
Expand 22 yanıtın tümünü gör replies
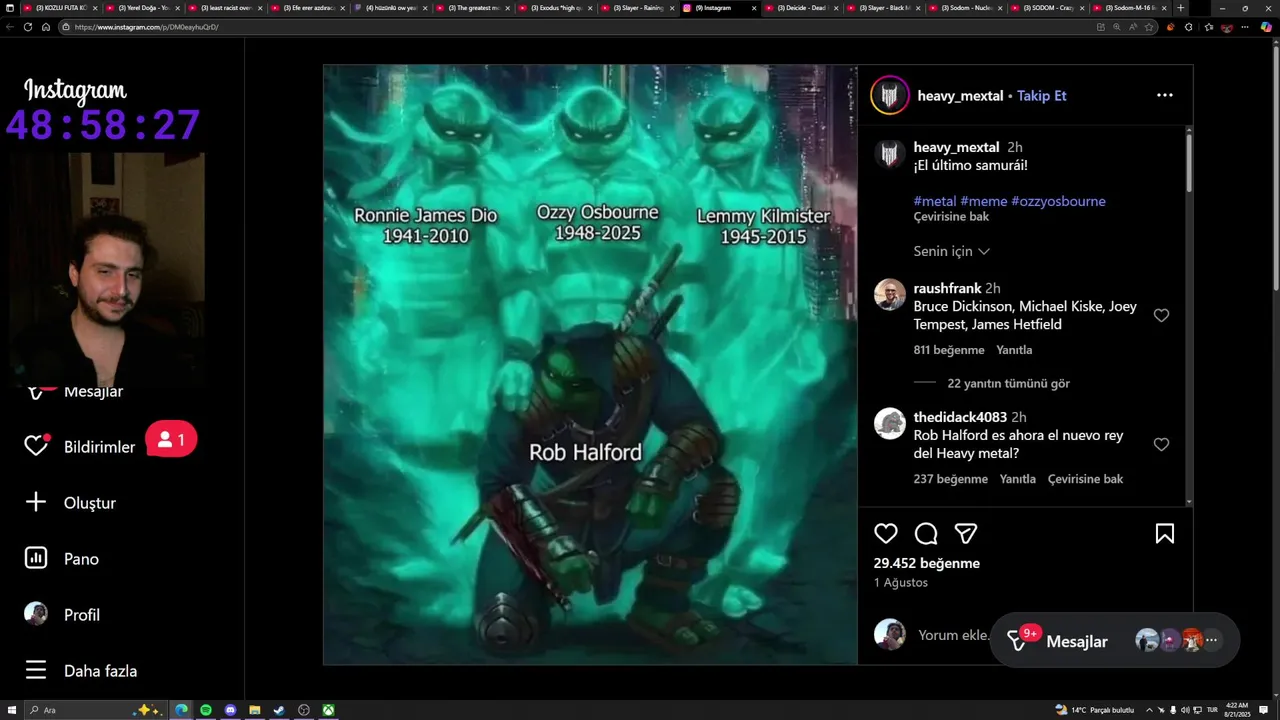click(1008, 383)
